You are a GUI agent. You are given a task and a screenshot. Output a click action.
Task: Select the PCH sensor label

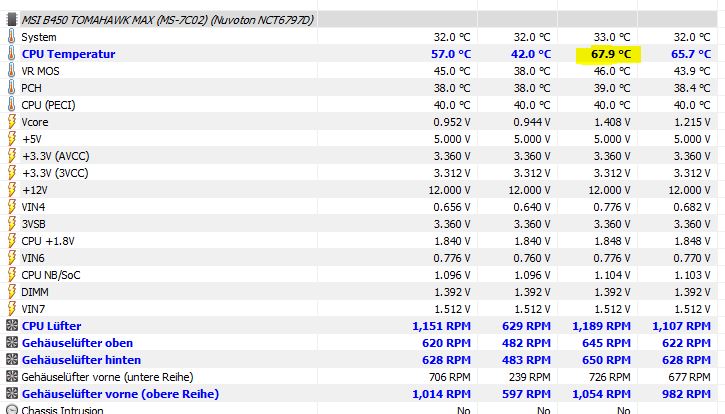tap(31, 88)
